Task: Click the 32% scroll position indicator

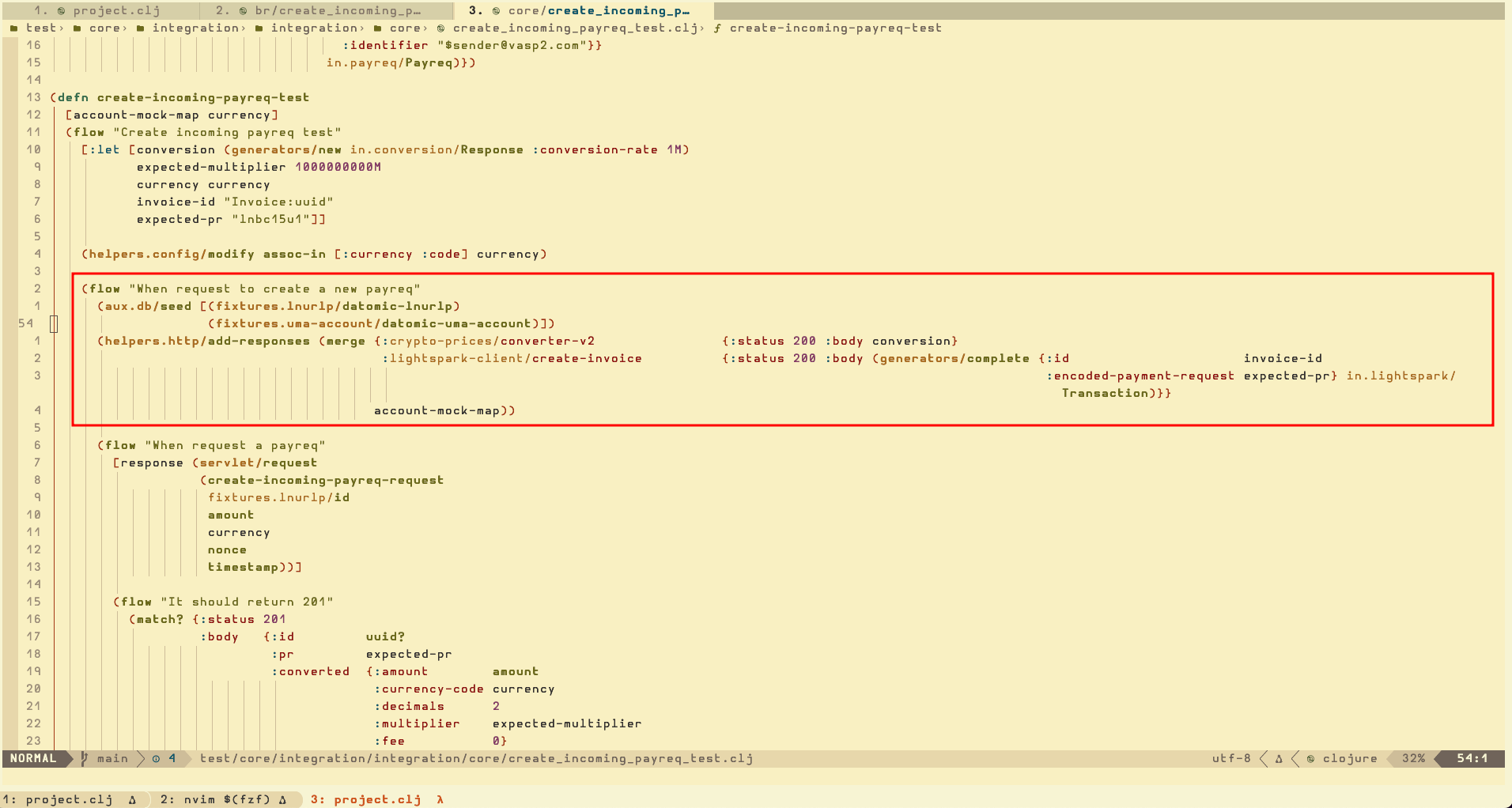Action: [x=1413, y=759]
